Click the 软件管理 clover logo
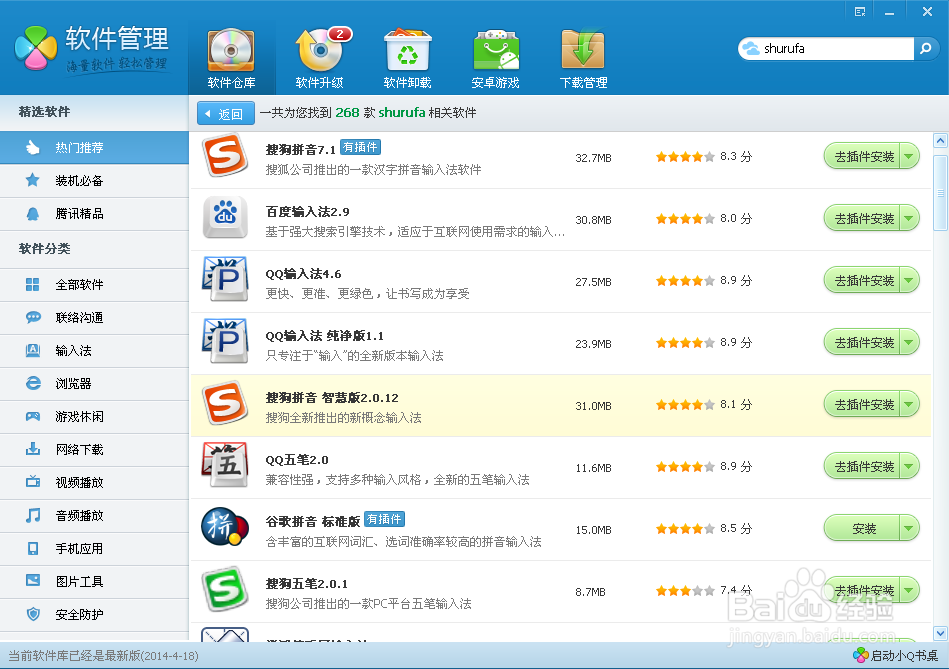949x669 pixels. 36,48
